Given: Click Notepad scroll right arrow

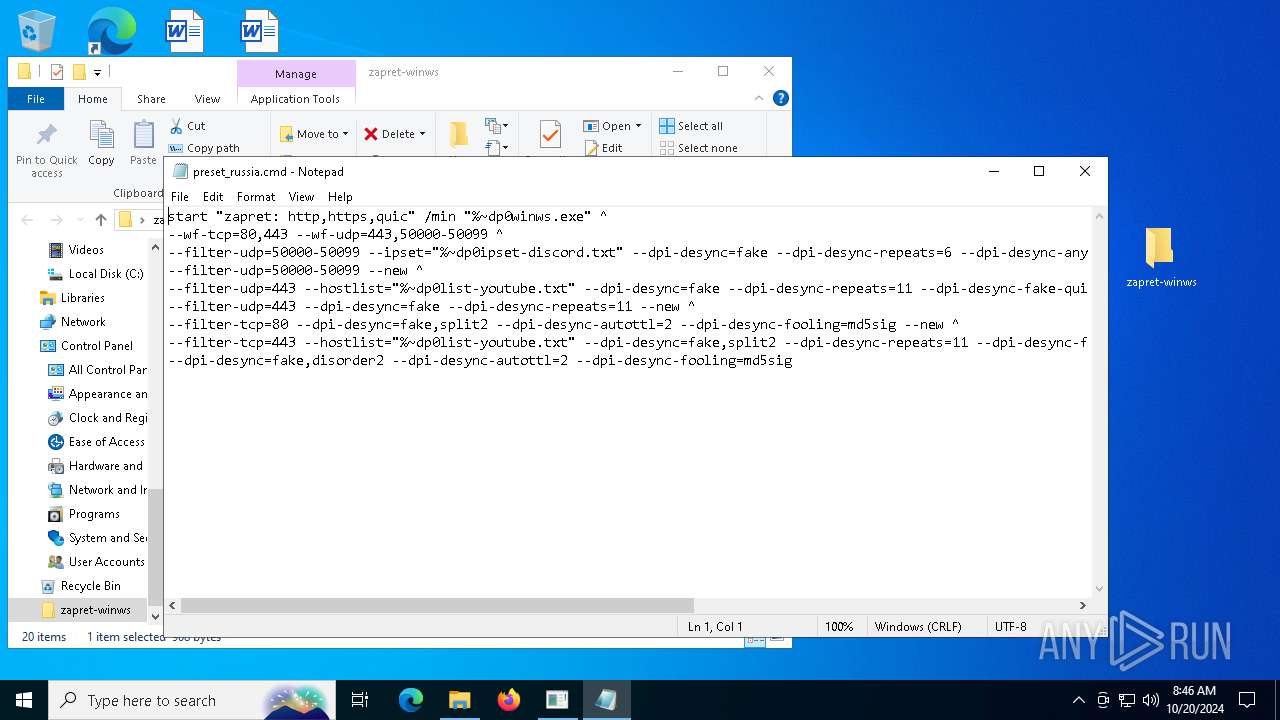Looking at the screenshot, I should click(1082, 605).
